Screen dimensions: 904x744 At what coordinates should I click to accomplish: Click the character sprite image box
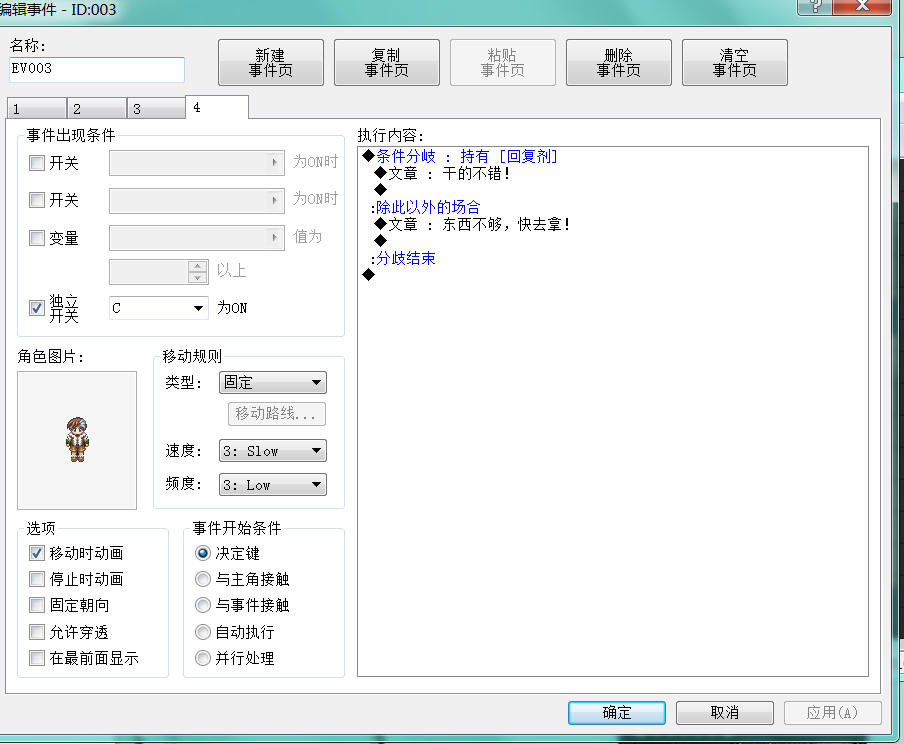(77, 440)
